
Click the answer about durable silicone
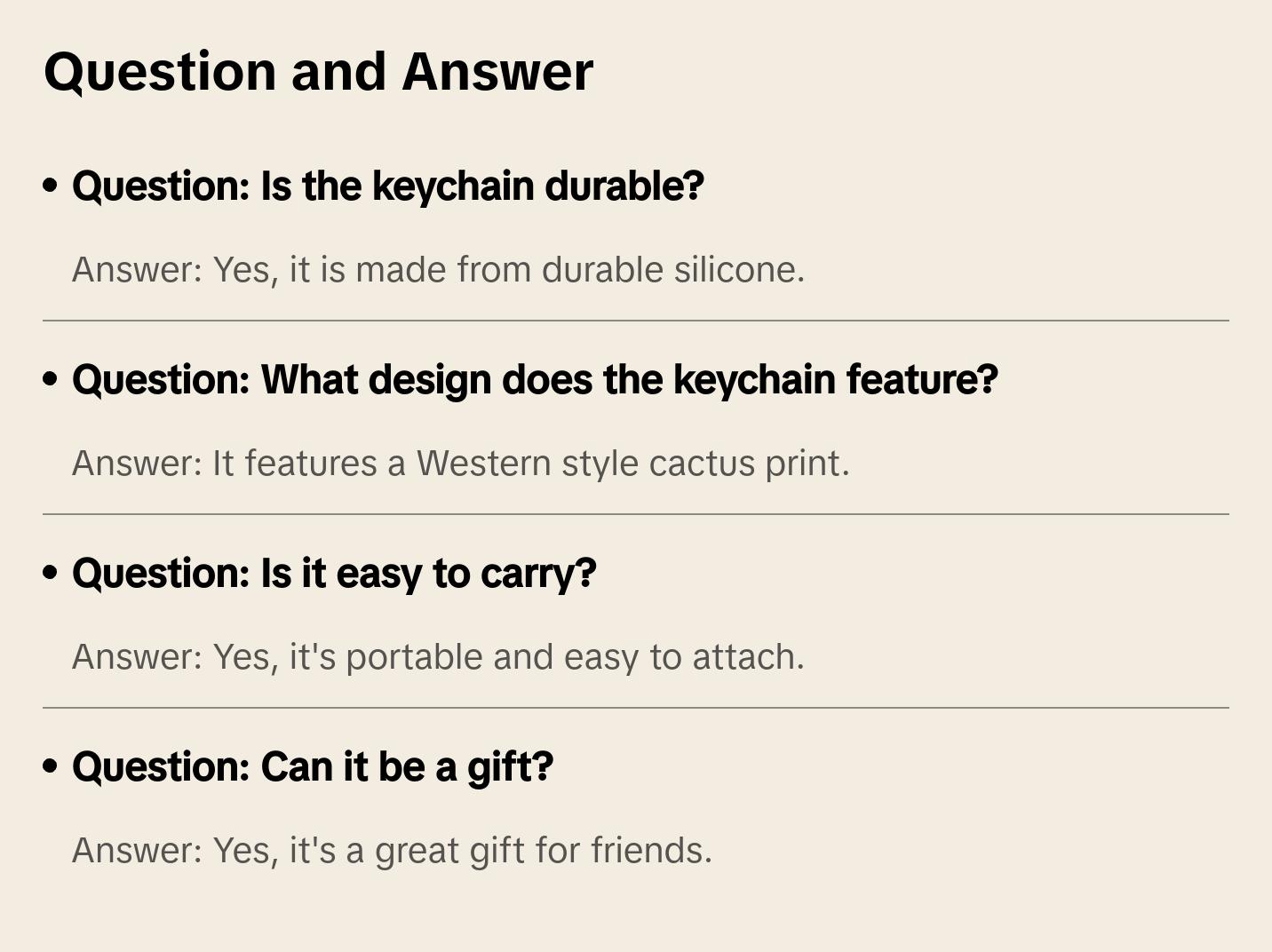click(438, 270)
